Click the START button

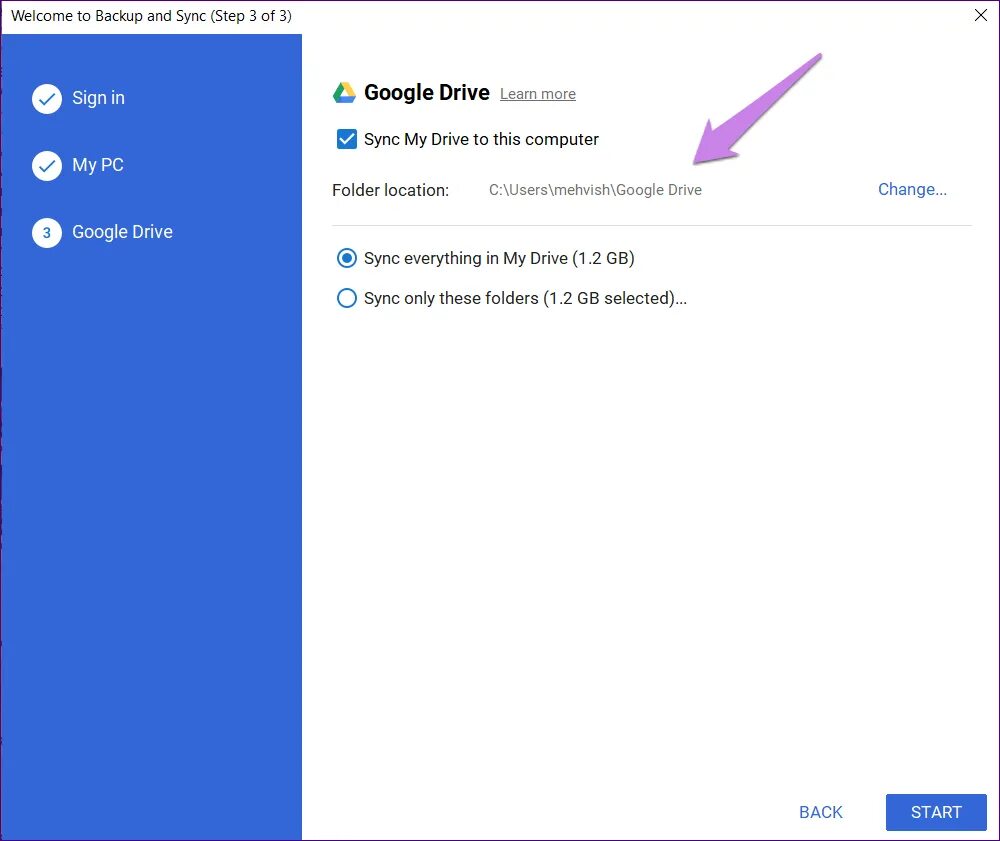(x=936, y=812)
